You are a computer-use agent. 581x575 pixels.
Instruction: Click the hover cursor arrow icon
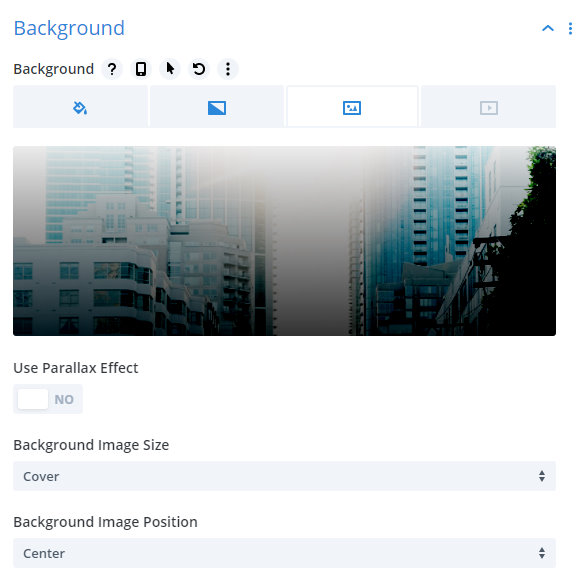(170, 69)
